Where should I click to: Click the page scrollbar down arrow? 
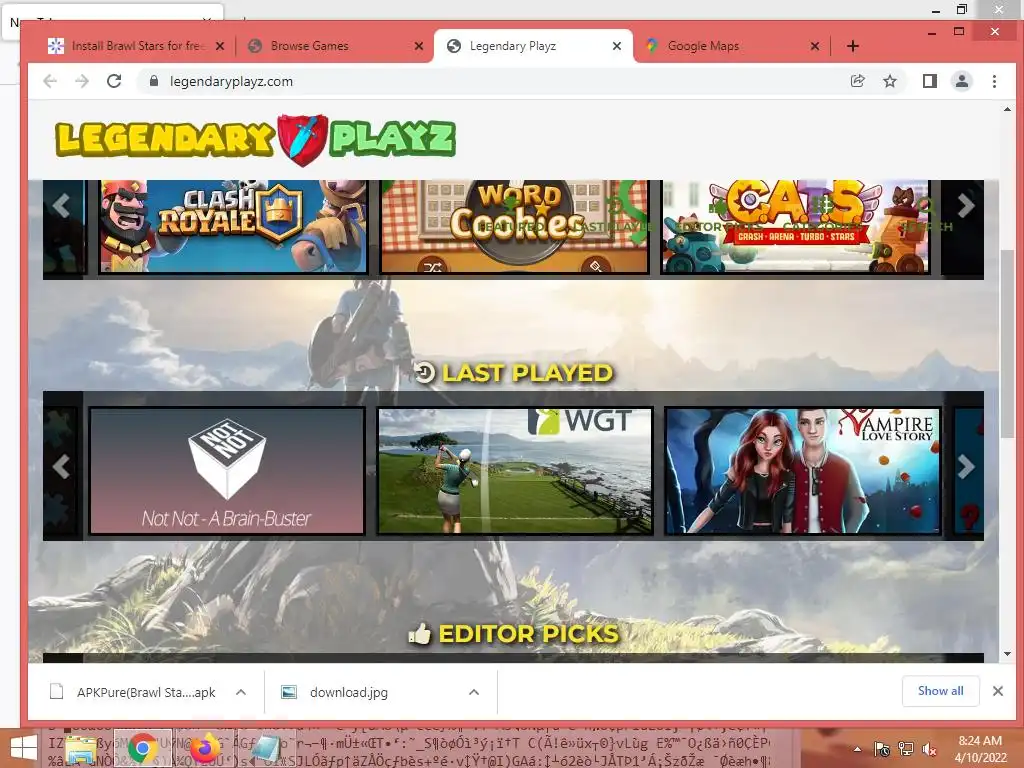1007,654
